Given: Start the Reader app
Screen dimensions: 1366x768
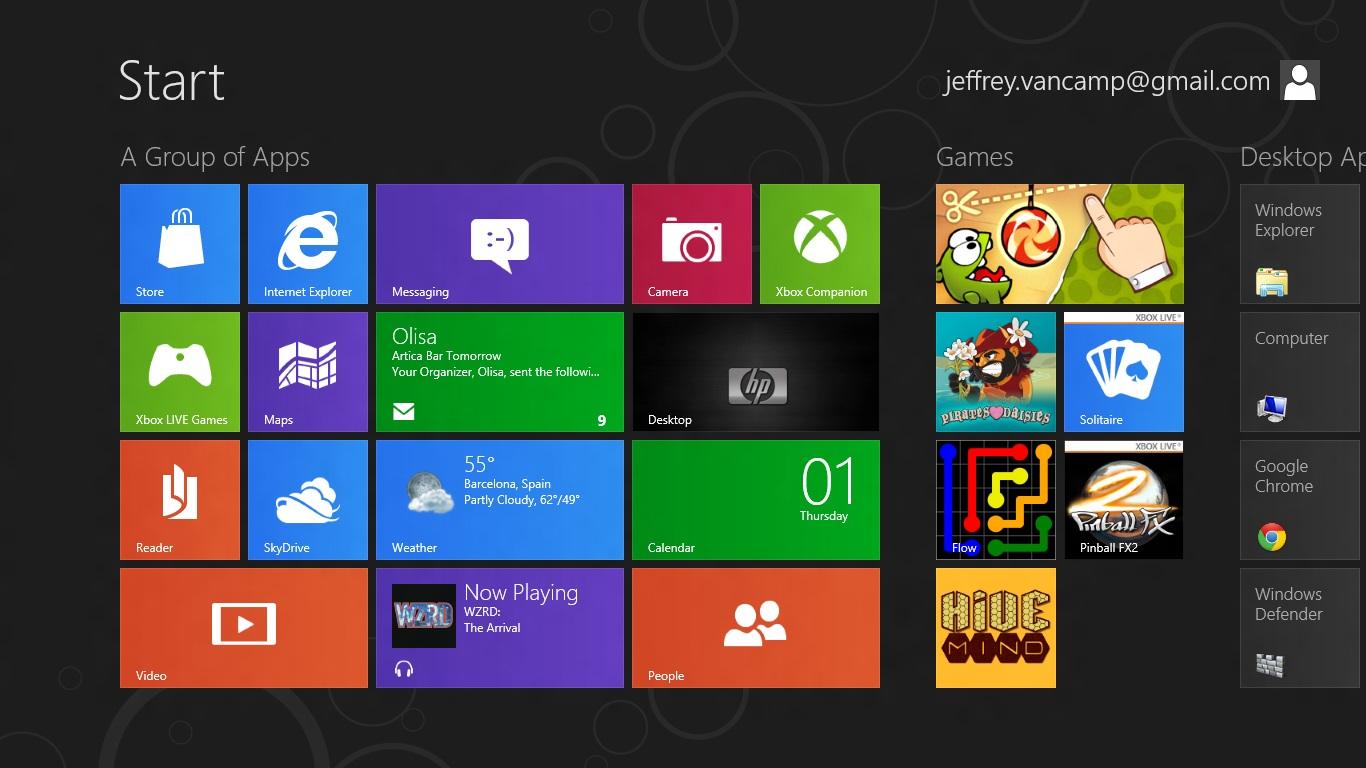Looking at the screenshot, I should [x=180, y=499].
